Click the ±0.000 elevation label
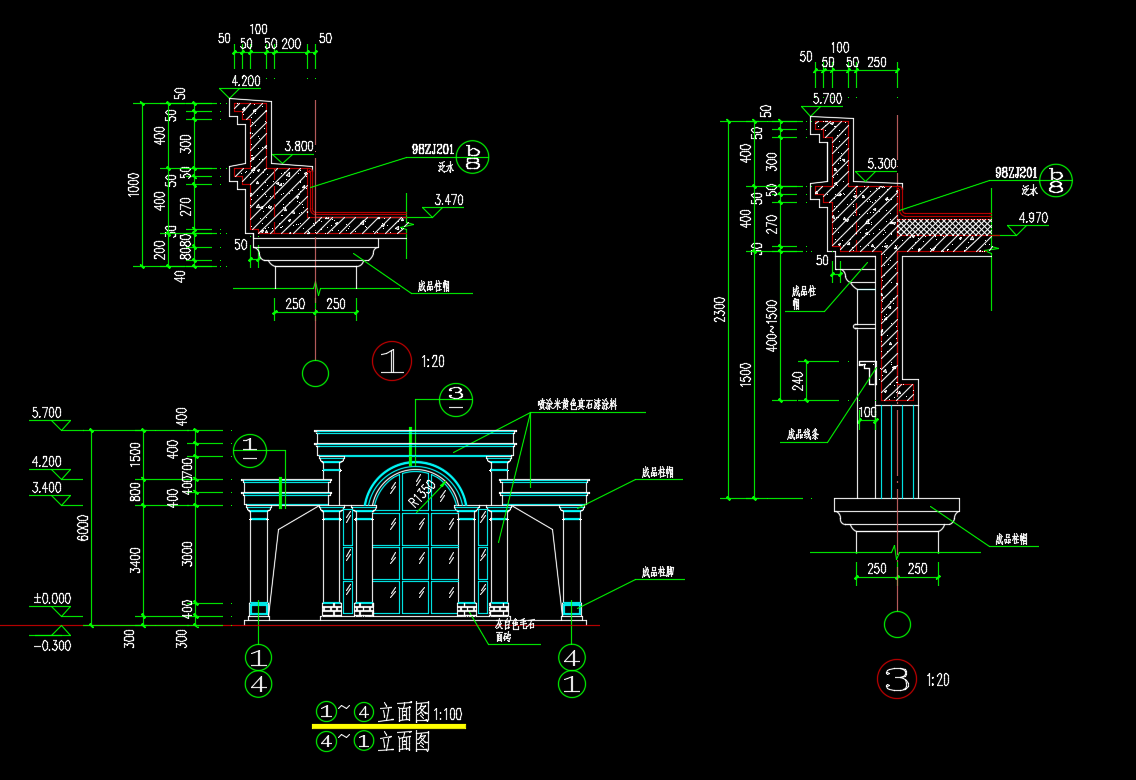Screen dimensions: 1136x780 pyautogui.click(x=52, y=598)
